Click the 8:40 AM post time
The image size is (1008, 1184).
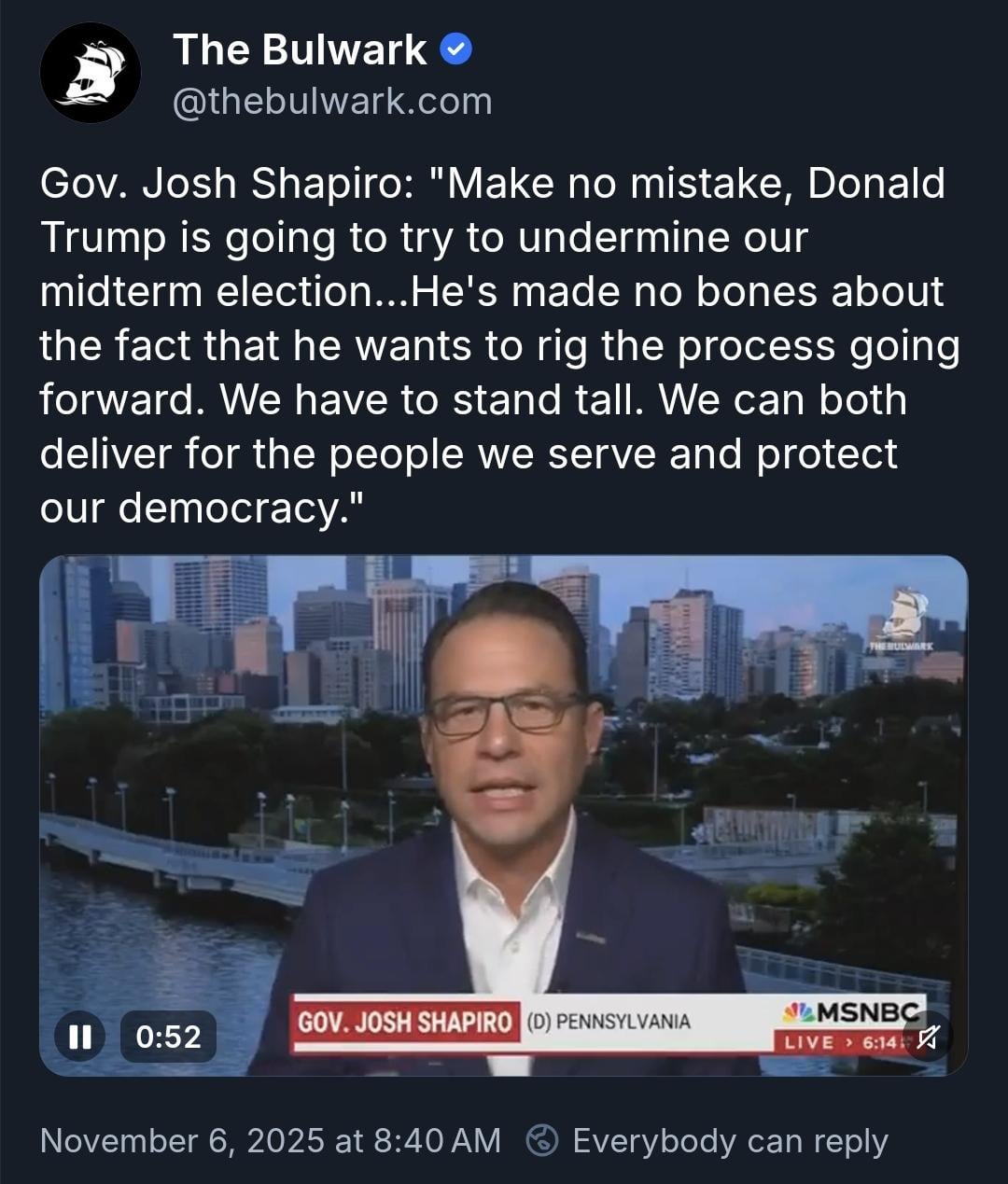click(x=437, y=1140)
